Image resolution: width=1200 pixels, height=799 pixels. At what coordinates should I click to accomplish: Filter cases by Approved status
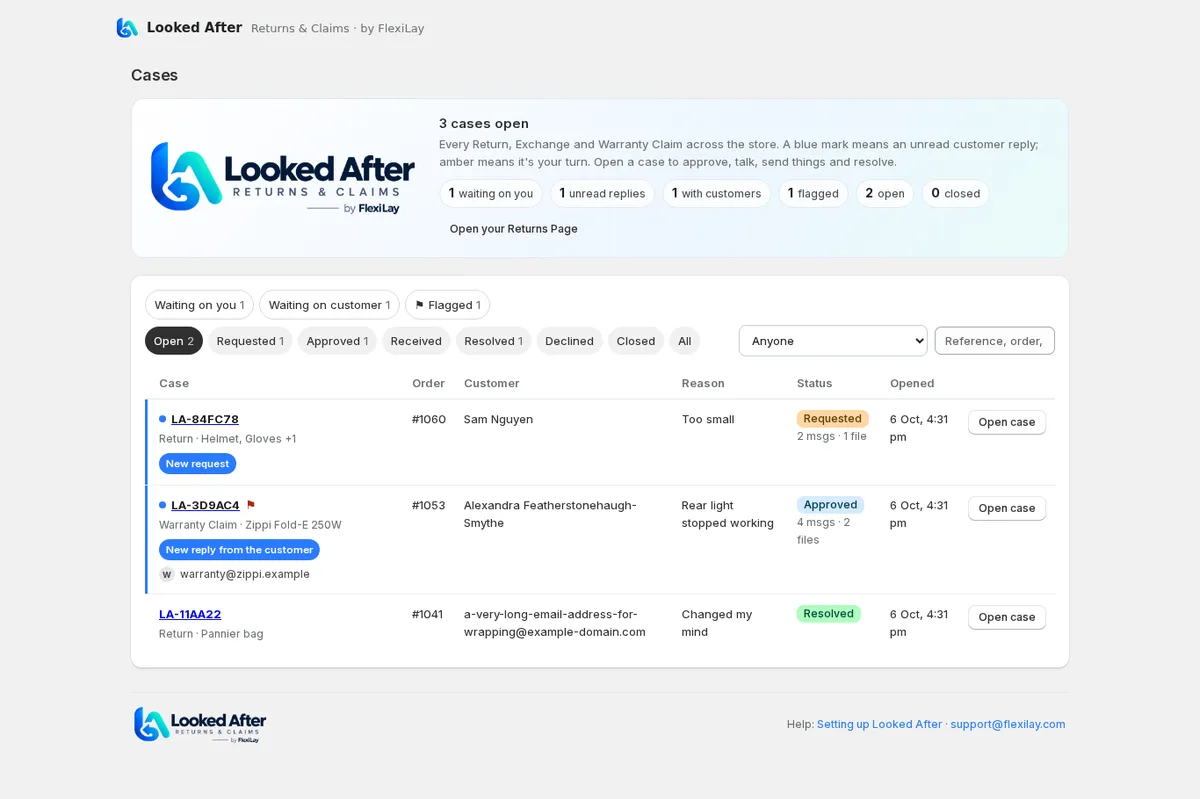pos(337,341)
